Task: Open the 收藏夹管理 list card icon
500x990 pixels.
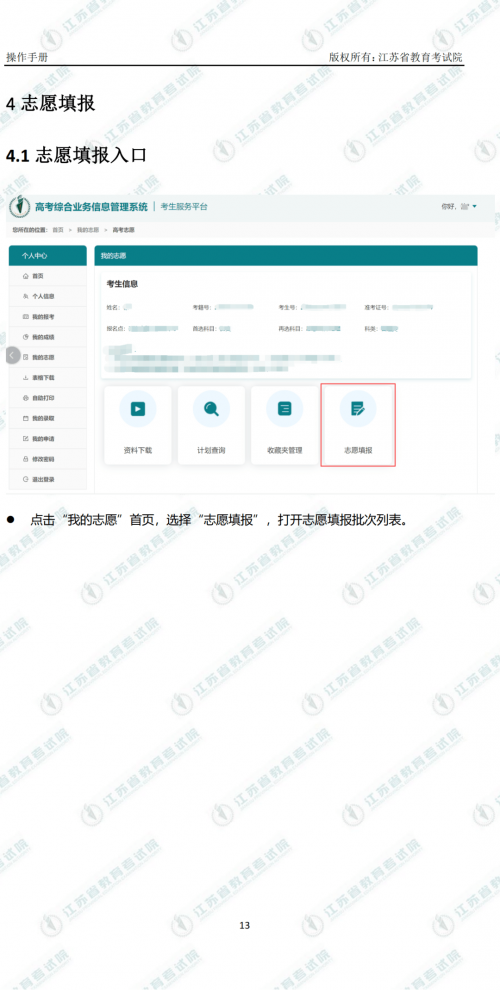Action: click(285, 409)
